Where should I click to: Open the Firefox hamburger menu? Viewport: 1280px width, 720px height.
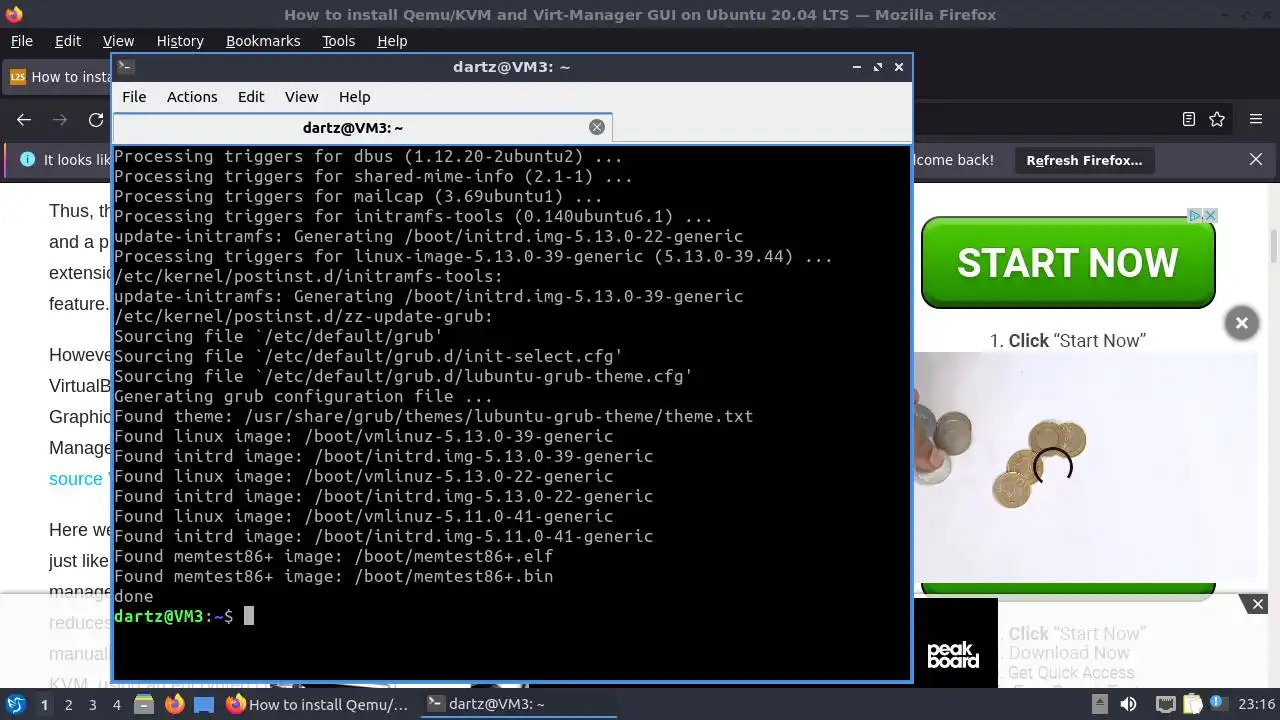click(x=1256, y=119)
